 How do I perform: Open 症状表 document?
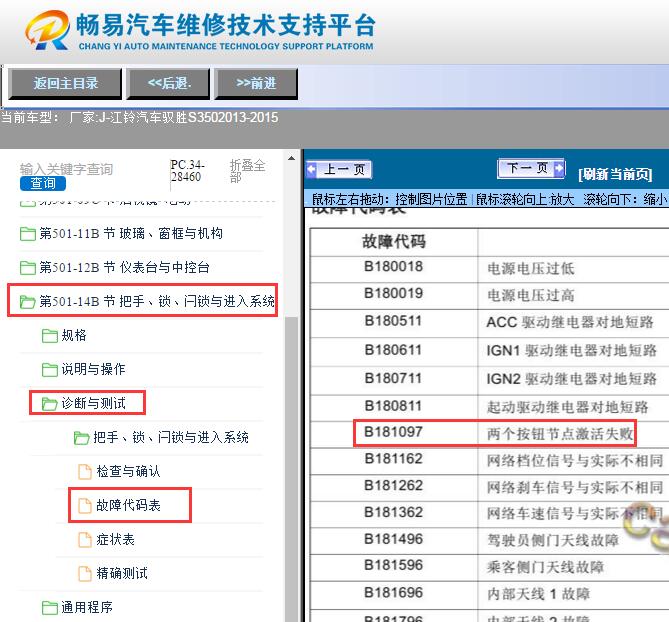[x=115, y=540]
